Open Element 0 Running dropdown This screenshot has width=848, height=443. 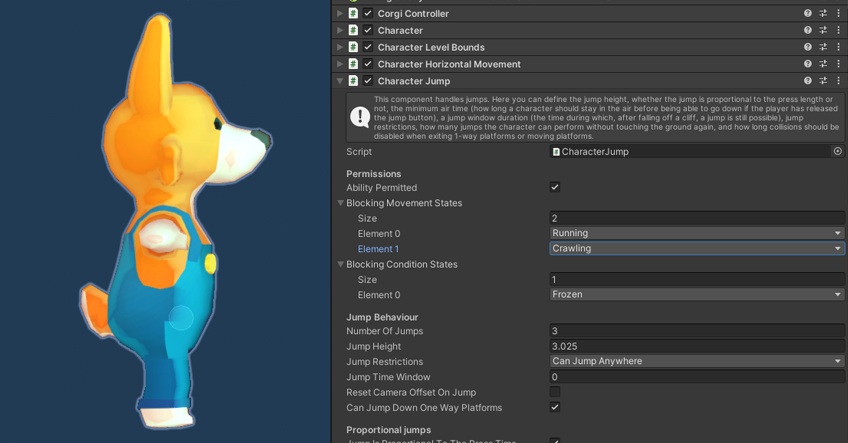[x=696, y=233]
